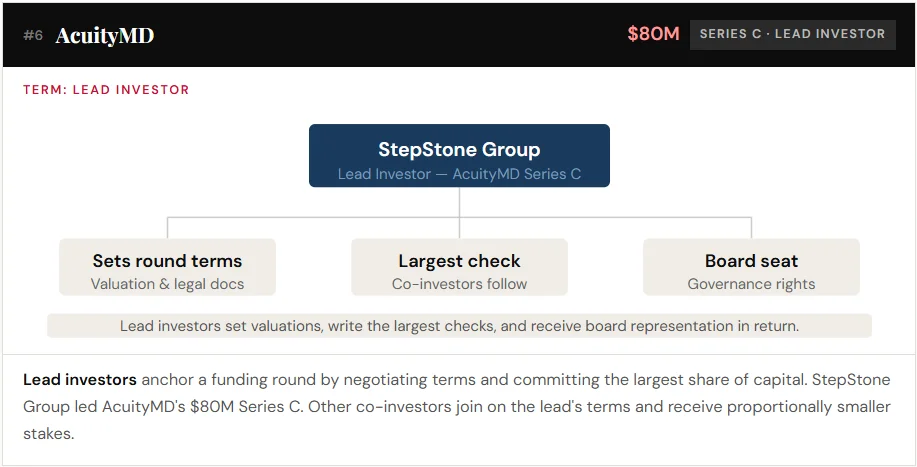
Task: Click the #6 rank number
Action: click(x=33, y=36)
